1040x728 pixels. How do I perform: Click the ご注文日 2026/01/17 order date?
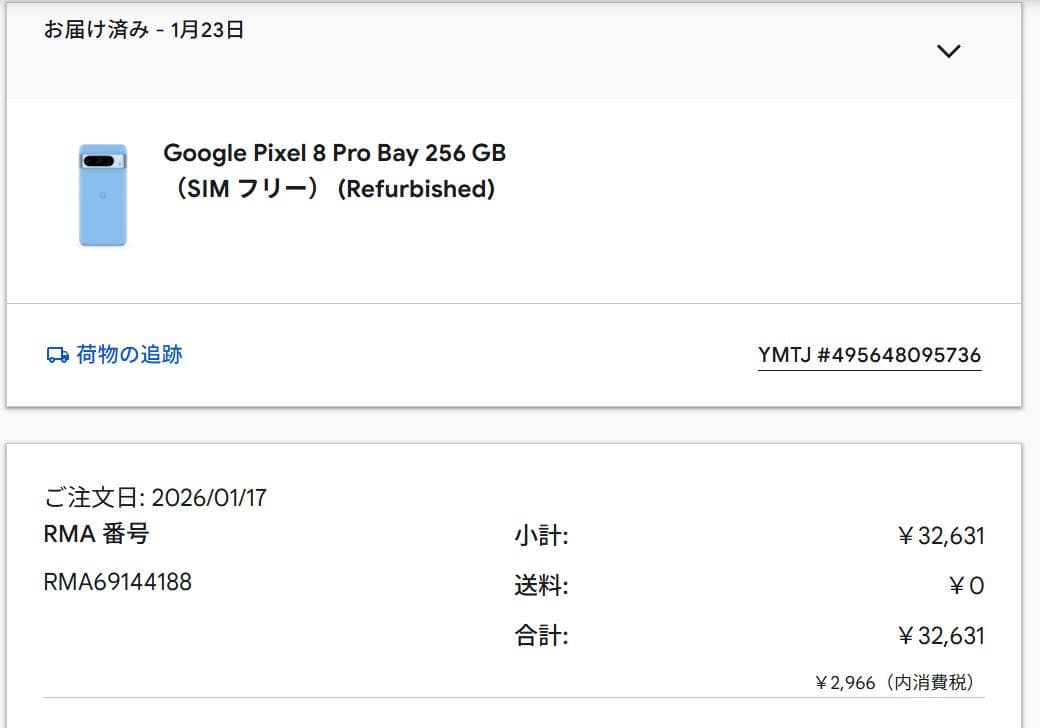click(x=153, y=497)
